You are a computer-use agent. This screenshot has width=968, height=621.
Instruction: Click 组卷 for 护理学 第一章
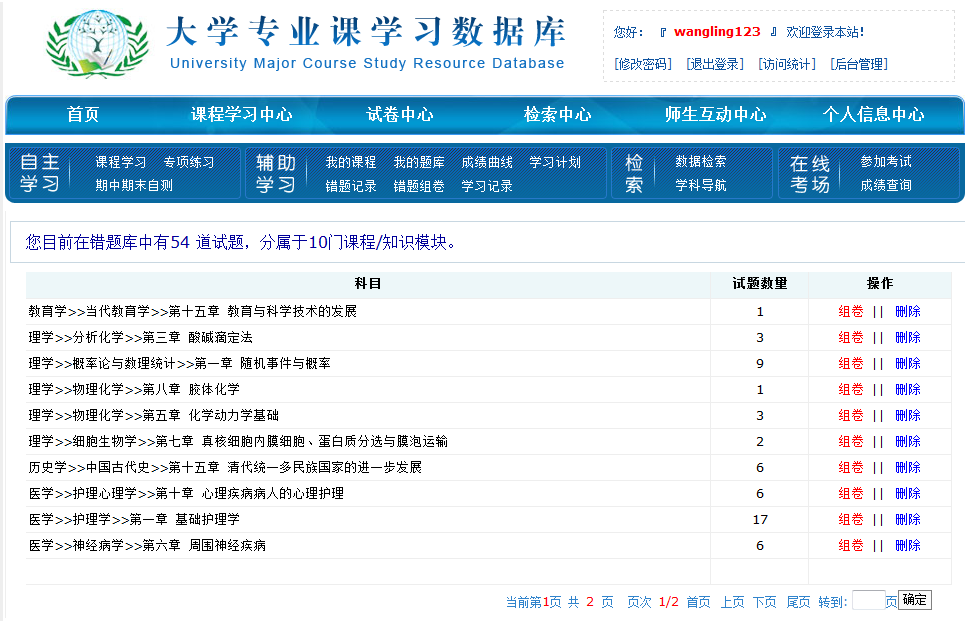tap(851, 519)
